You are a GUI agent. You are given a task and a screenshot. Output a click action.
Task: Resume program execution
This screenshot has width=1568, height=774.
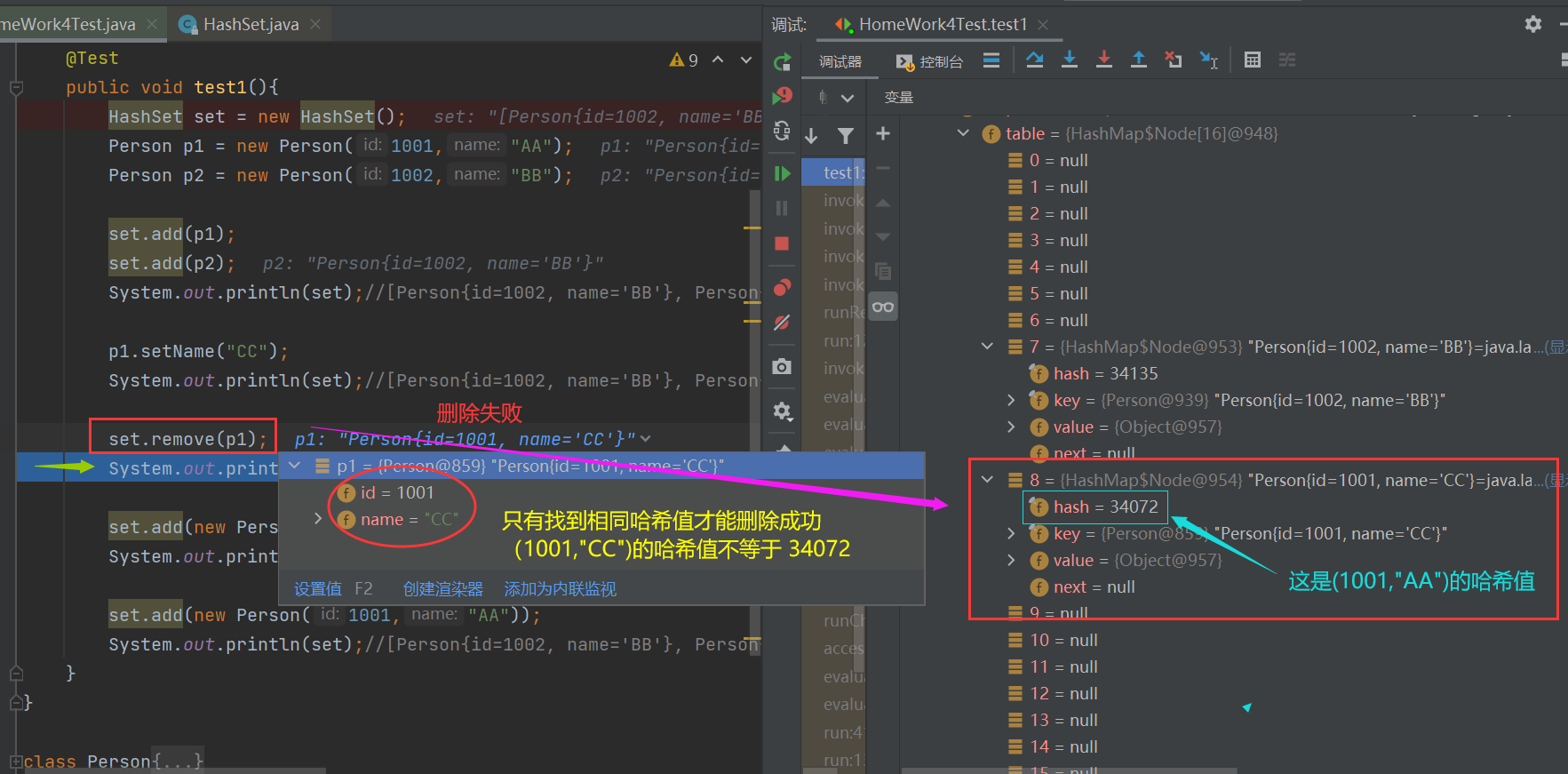(782, 173)
